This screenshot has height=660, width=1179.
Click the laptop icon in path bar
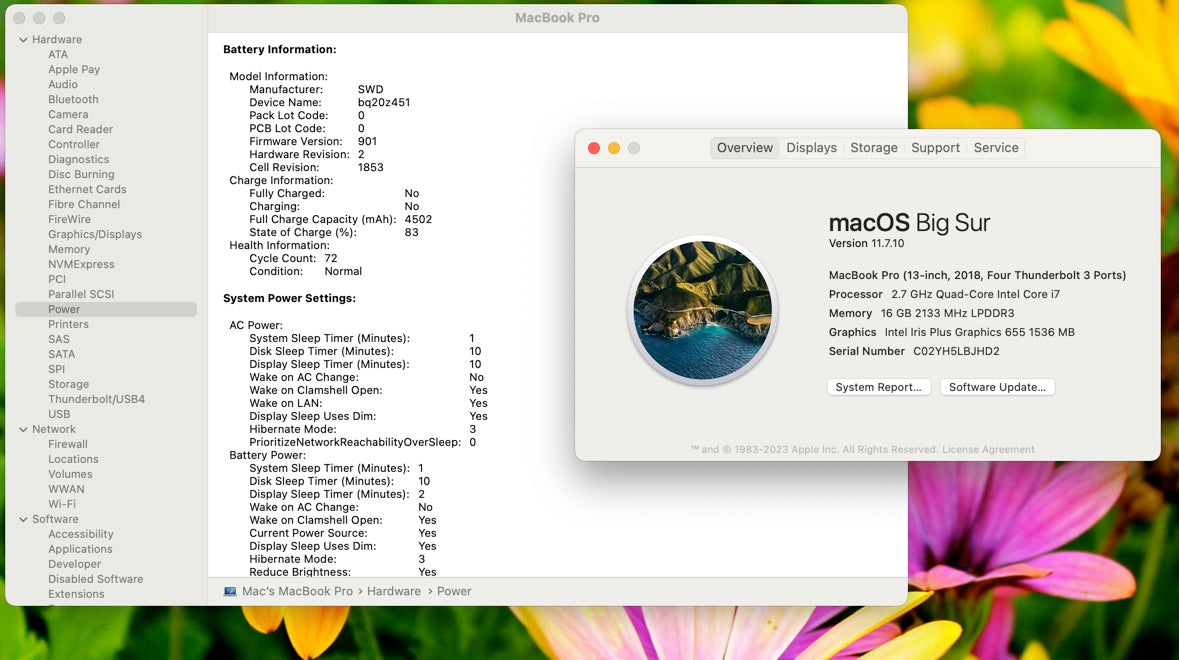click(230, 591)
